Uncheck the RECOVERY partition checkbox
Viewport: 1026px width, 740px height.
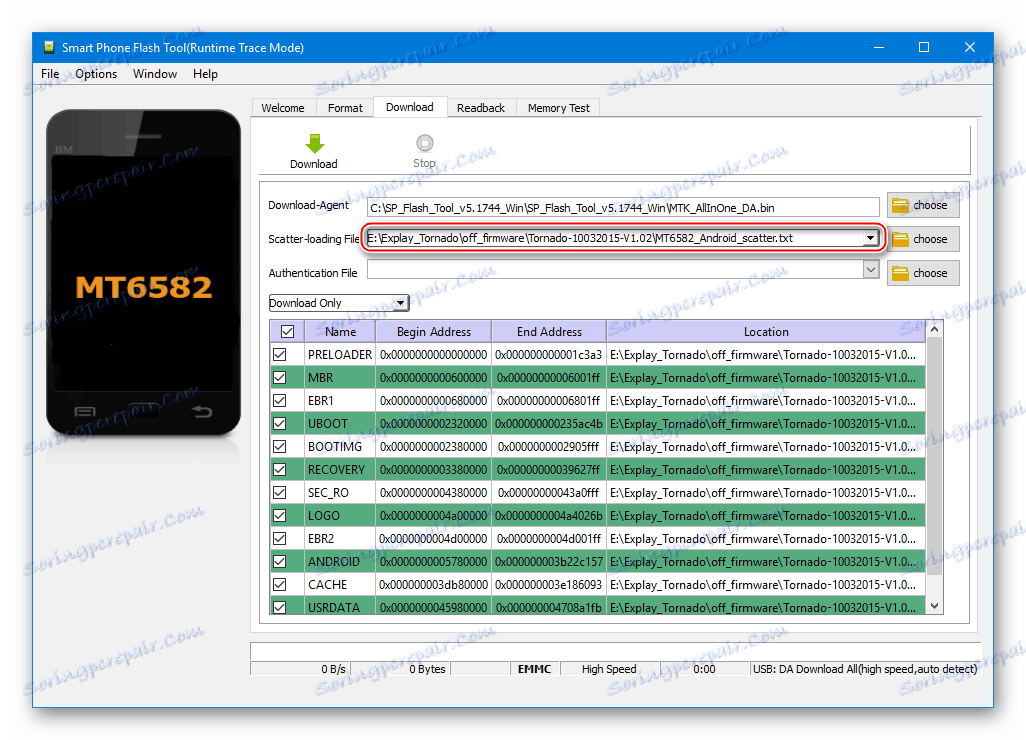[280, 469]
